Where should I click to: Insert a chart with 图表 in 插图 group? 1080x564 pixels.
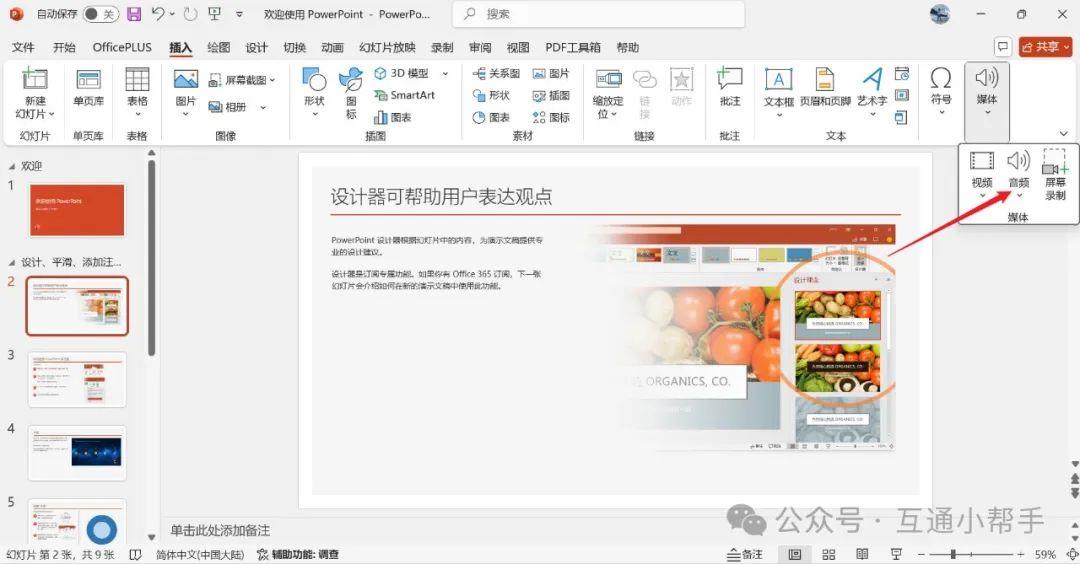pyautogui.click(x=393, y=117)
